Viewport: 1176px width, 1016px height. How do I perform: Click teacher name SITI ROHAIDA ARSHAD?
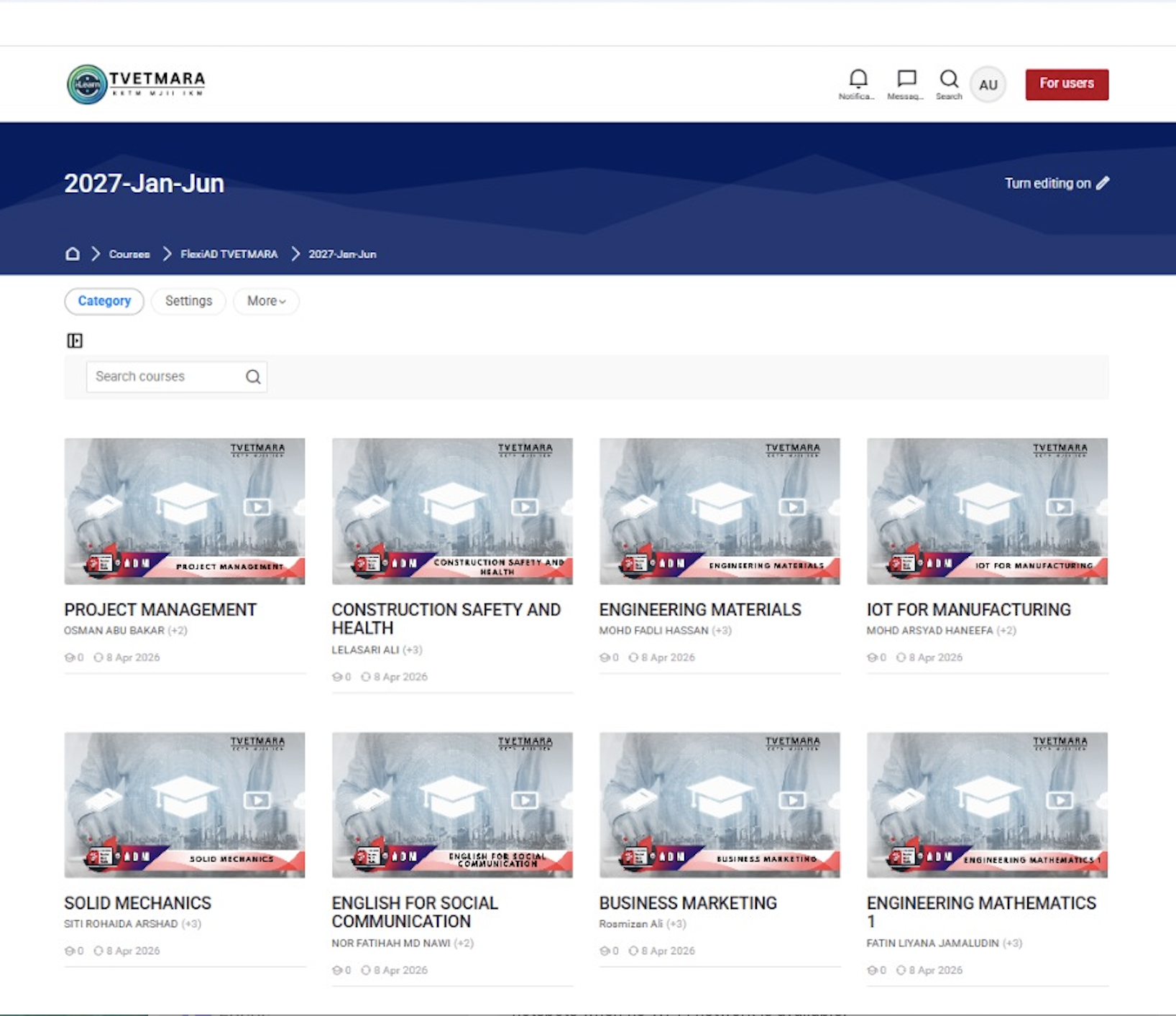tap(121, 923)
